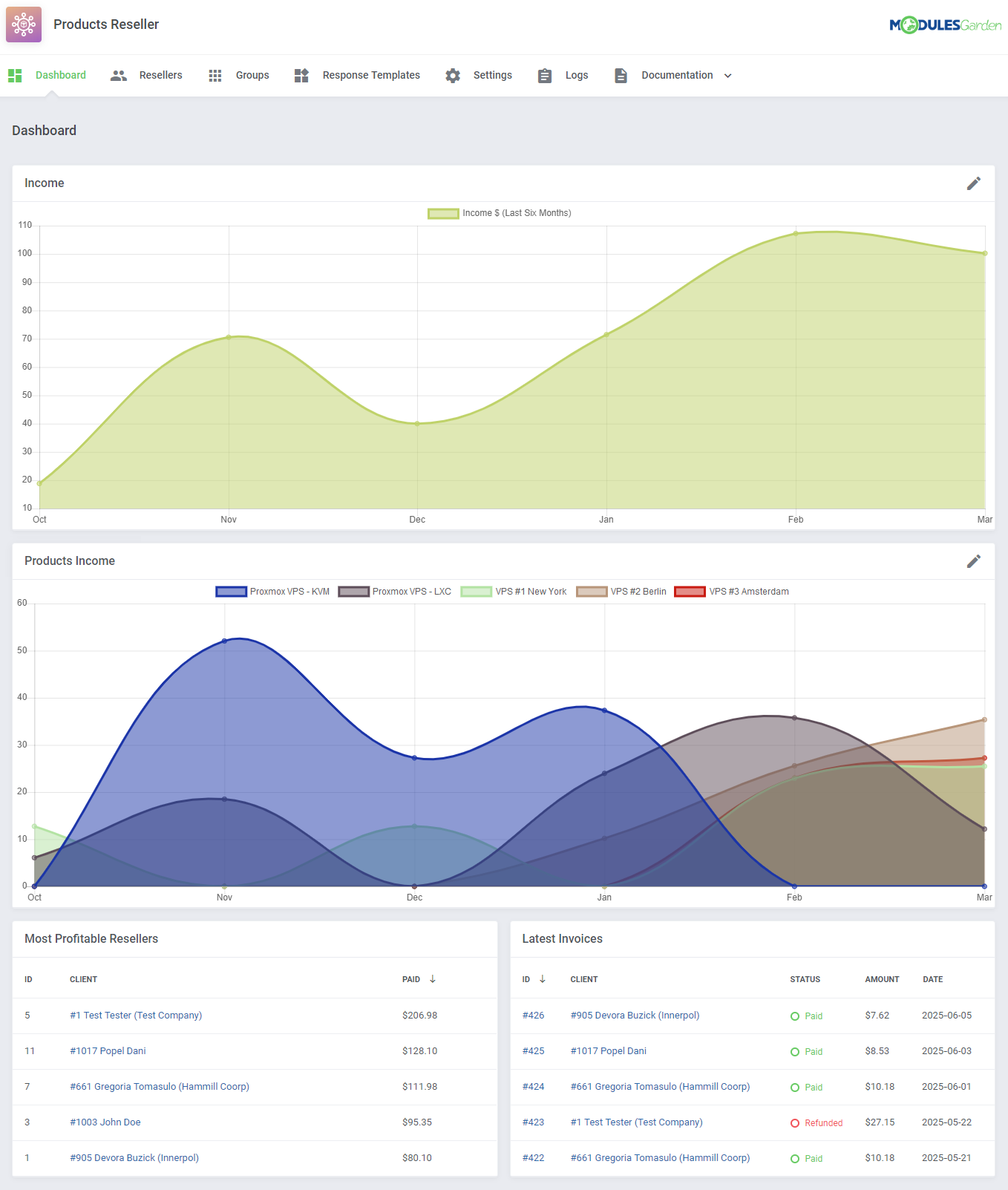
Task: Toggle Proxmox VPS - KVM legend series
Action: pos(272,592)
